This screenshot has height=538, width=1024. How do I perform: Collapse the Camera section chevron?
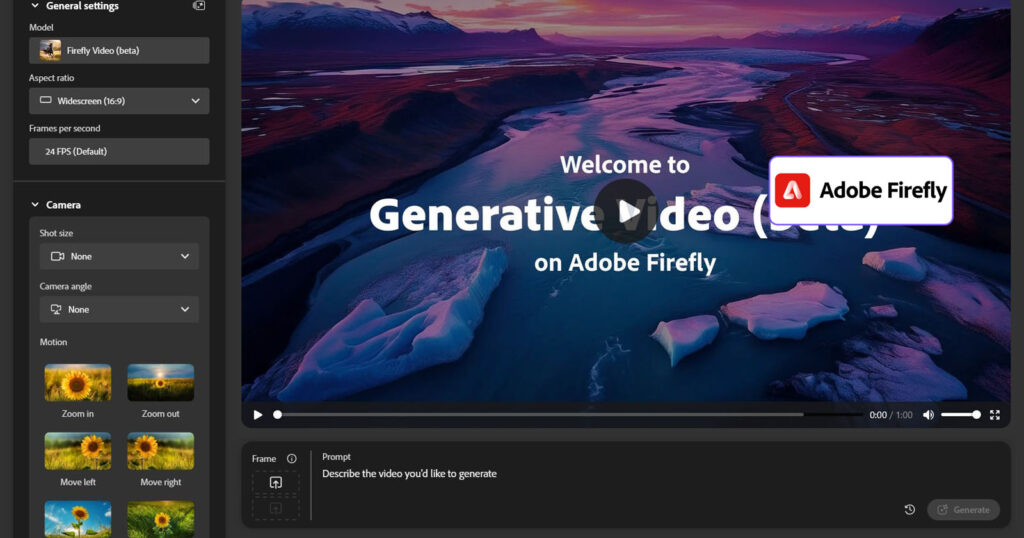point(35,205)
